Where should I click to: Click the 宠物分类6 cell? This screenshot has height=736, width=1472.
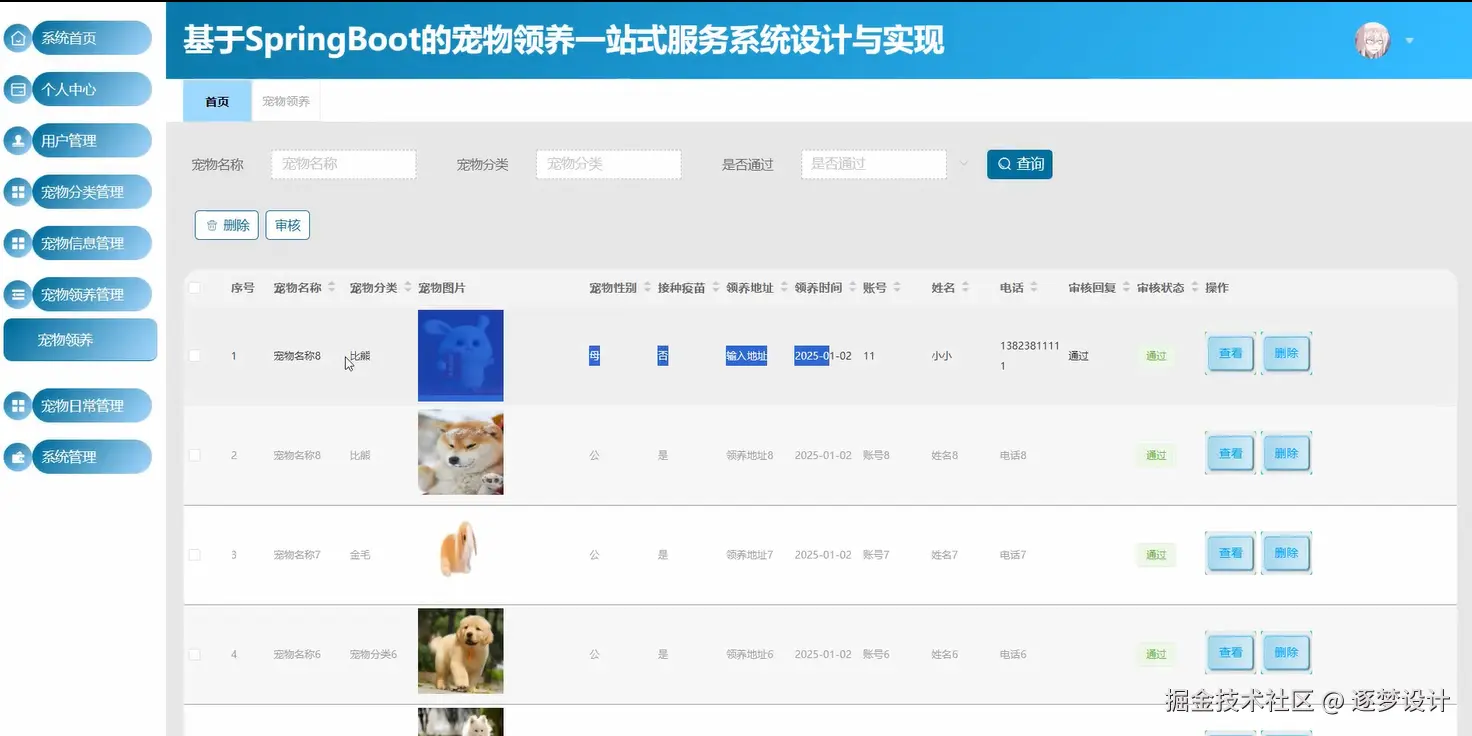pos(373,654)
